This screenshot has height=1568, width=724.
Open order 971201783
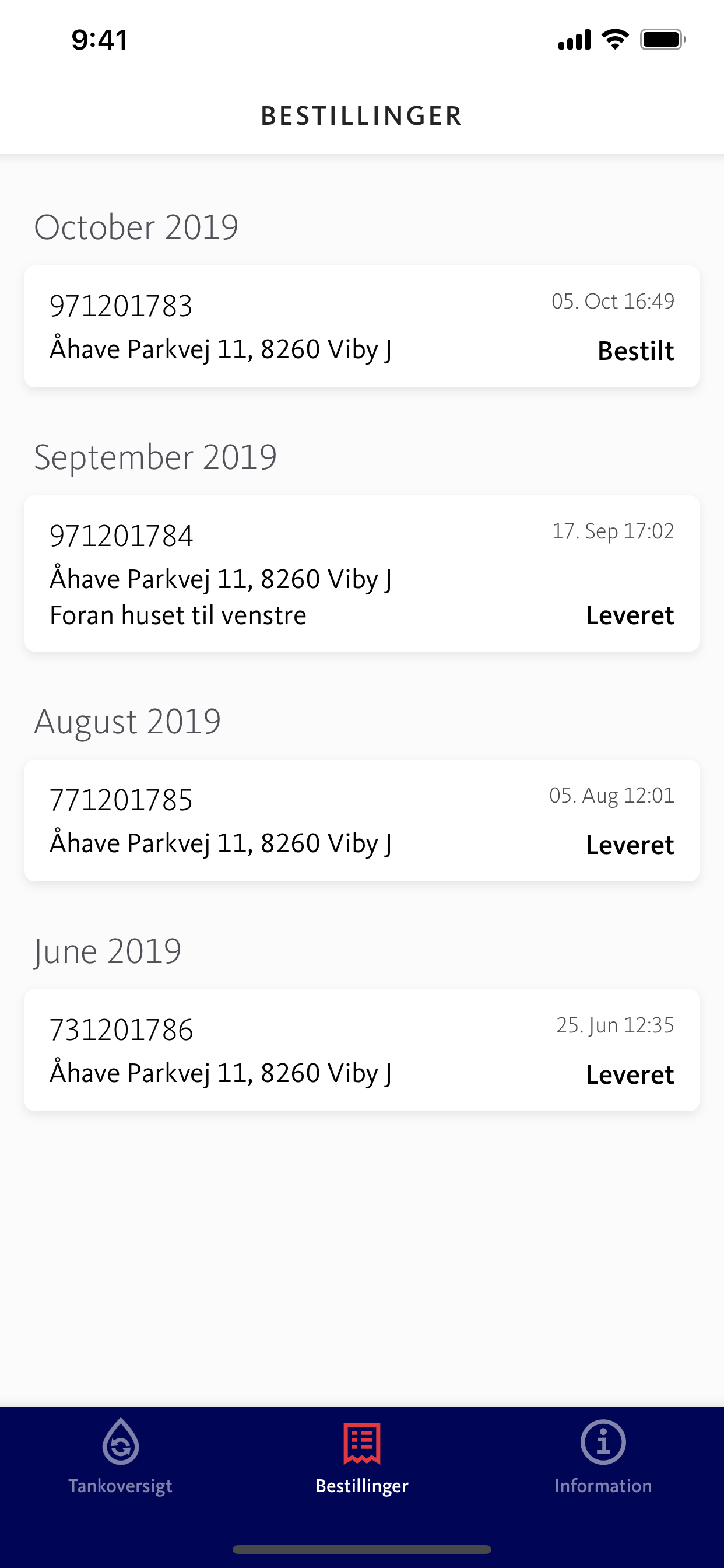coord(362,326)
